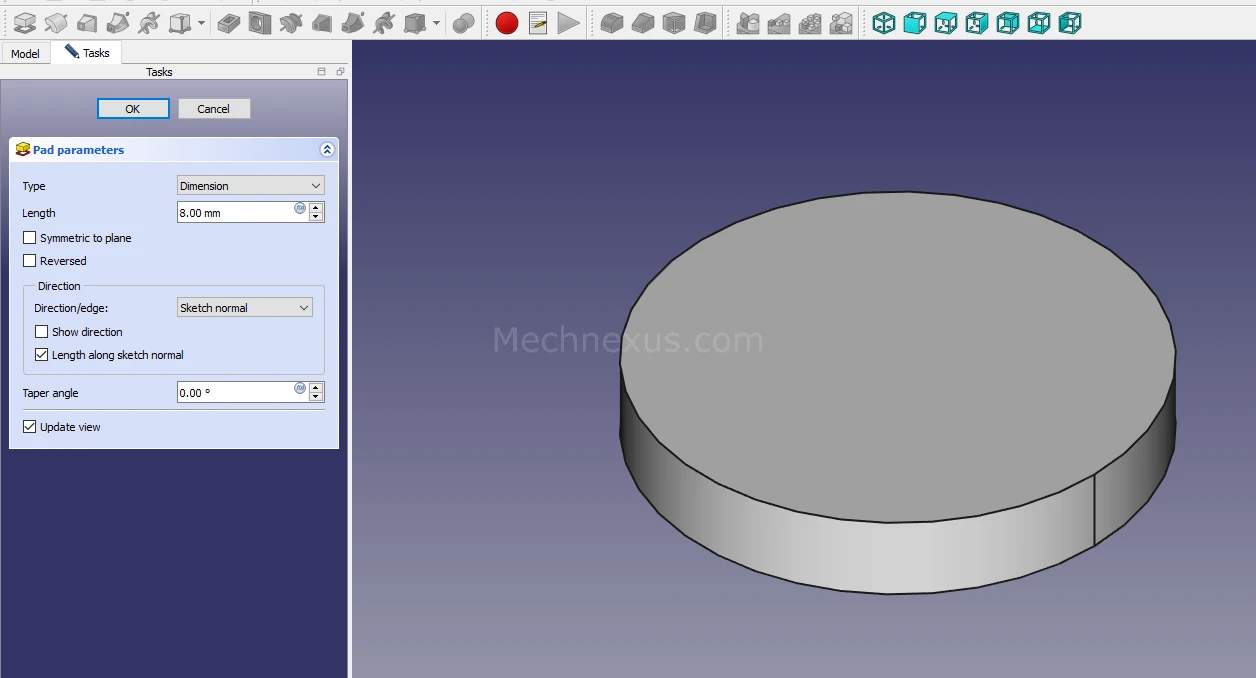Switch to isometric view cube icon
The width and height of the screenshot is (1256, 678).
(x=884, y=22)
